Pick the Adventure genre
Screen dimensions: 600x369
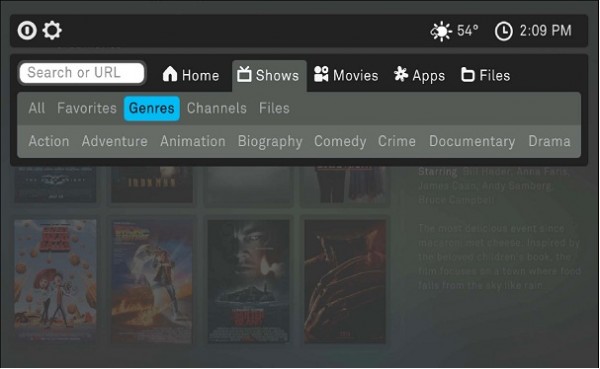click(x=114, y=141)
